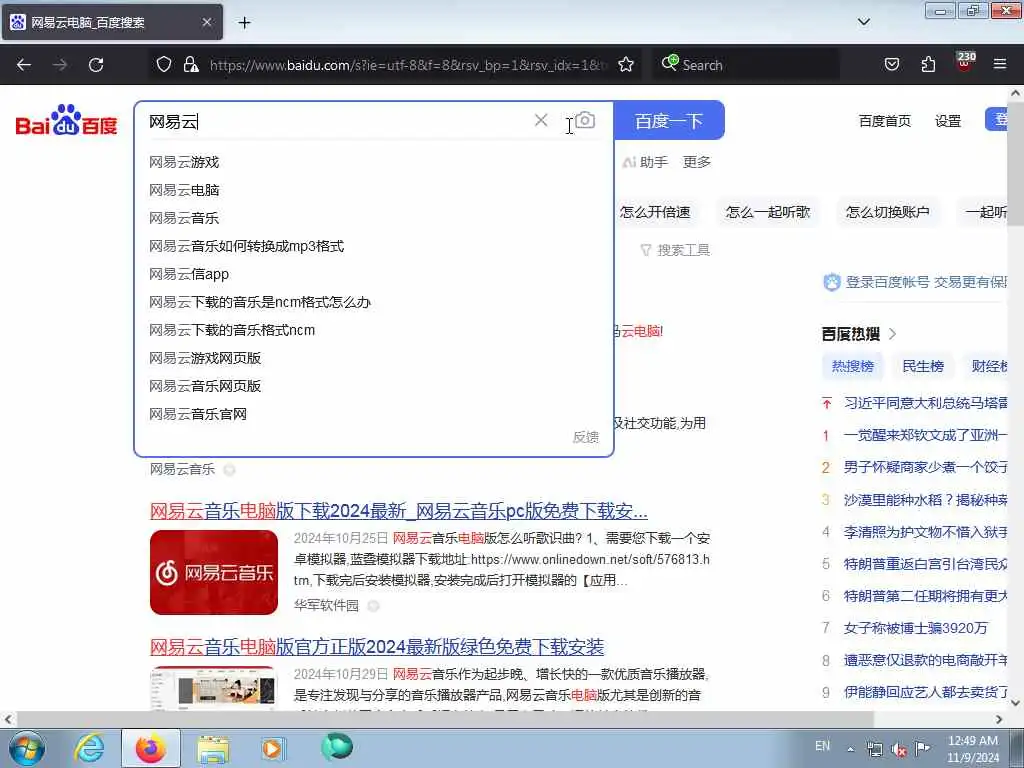Expand the list all tabs chevron
Screen dimensions: 1024x768
tap(864, 22)
